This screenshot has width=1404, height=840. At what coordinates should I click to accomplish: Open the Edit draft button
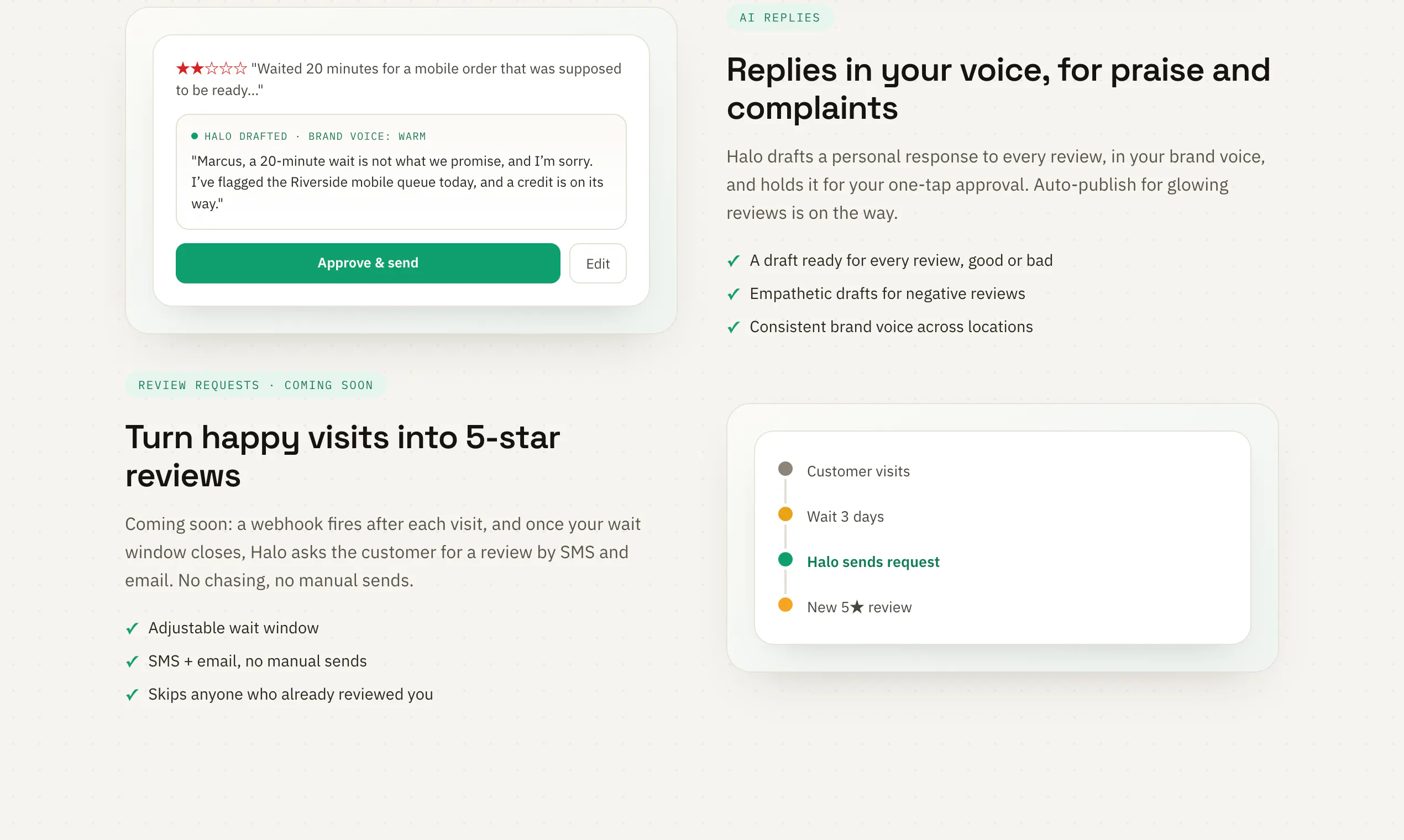click(x=598, y=263)
